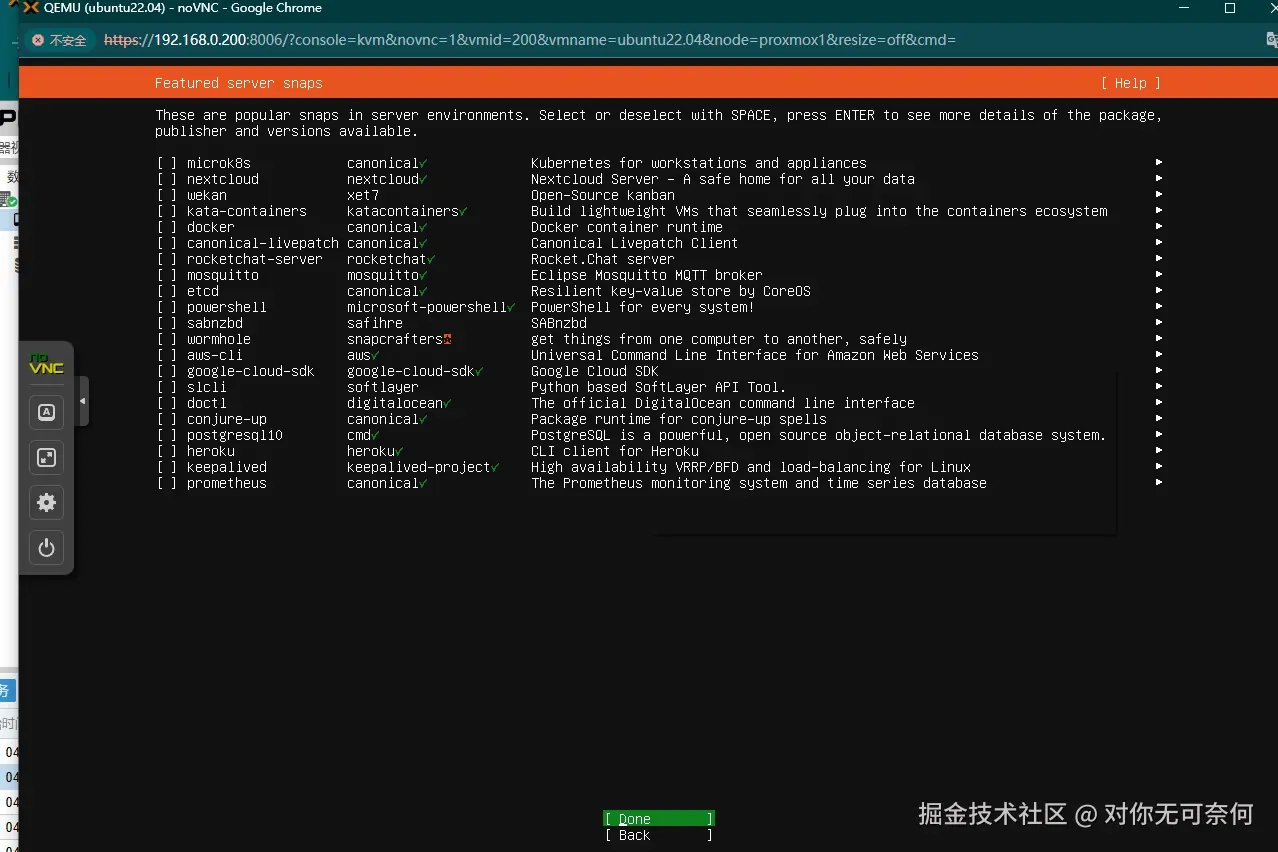Click the 'Featured server snaps' header title
This screenshot has height=852, width=1278.
[239, 83]
